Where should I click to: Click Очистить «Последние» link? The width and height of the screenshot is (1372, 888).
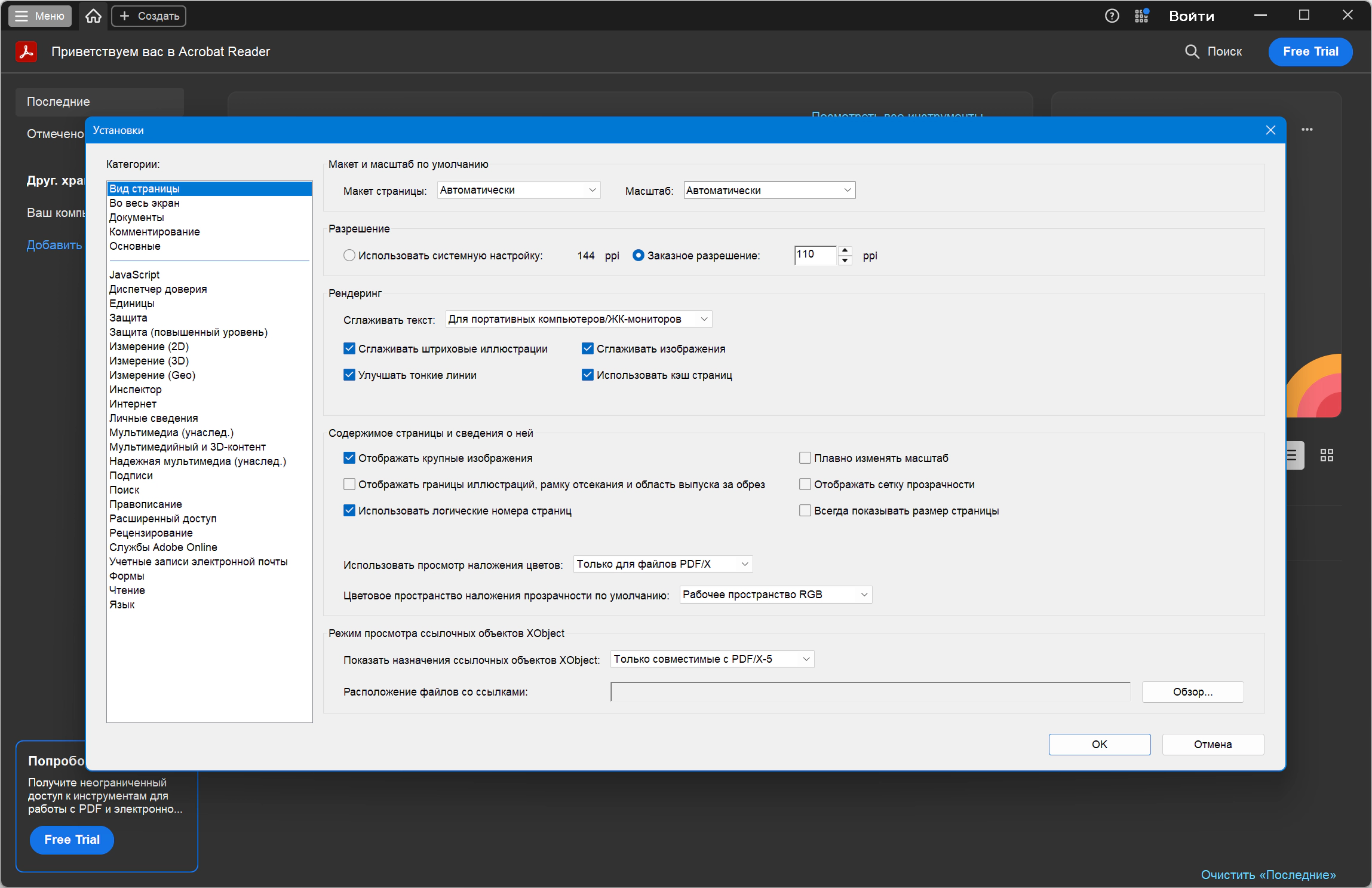point(1269,875)
